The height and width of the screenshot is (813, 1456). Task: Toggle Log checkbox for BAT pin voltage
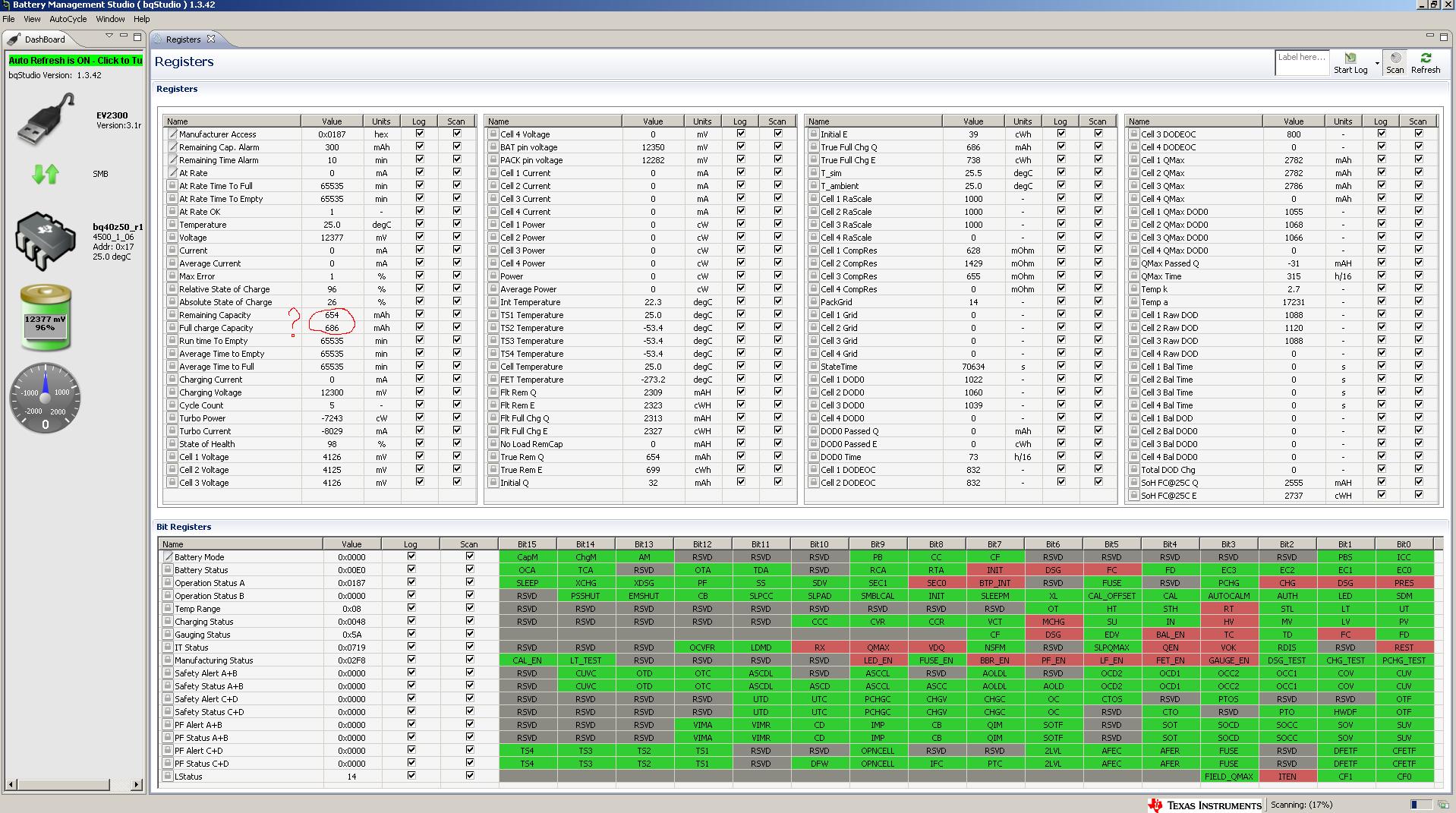740,147
